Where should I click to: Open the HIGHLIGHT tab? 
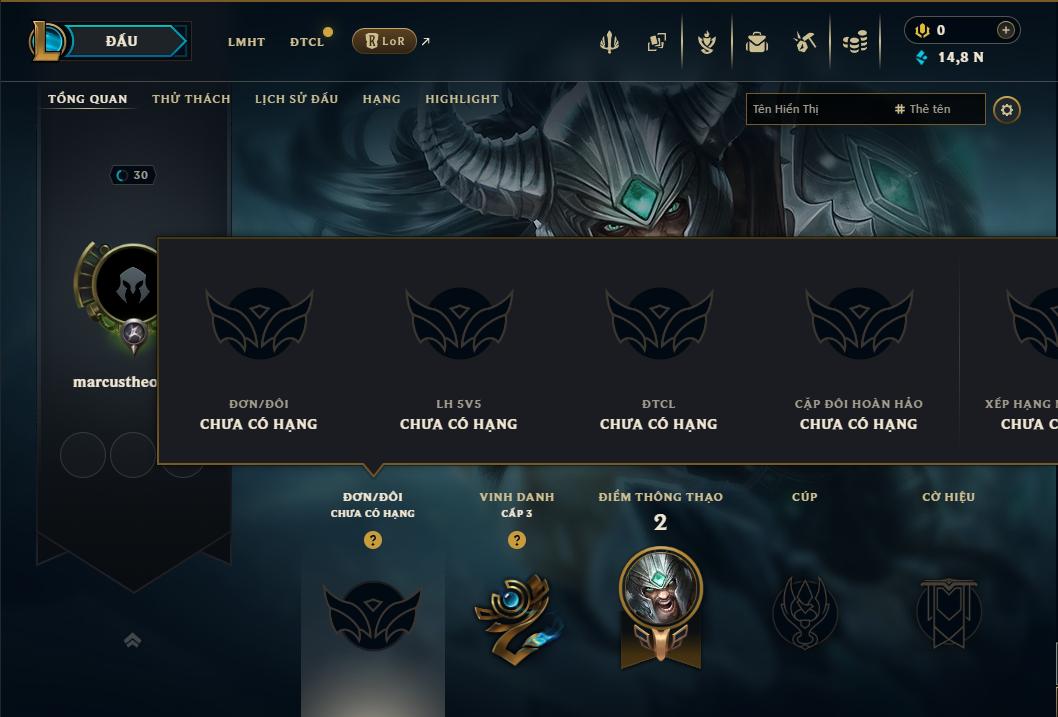(x=462, y=99)
